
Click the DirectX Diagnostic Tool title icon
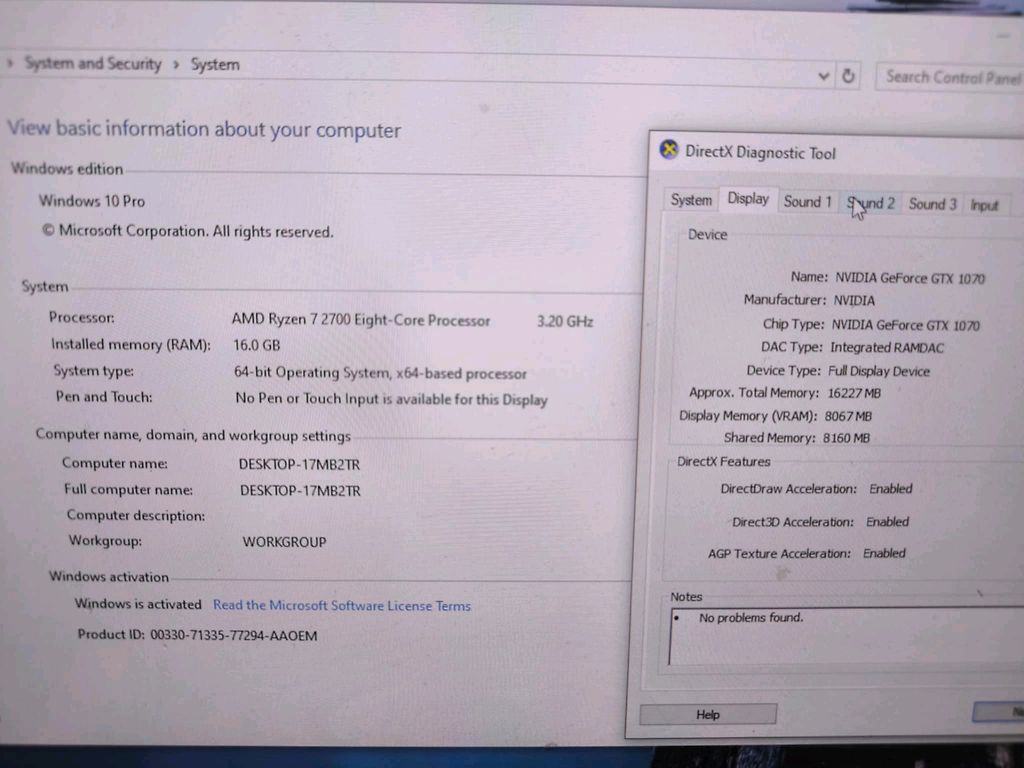coord(669,150)
